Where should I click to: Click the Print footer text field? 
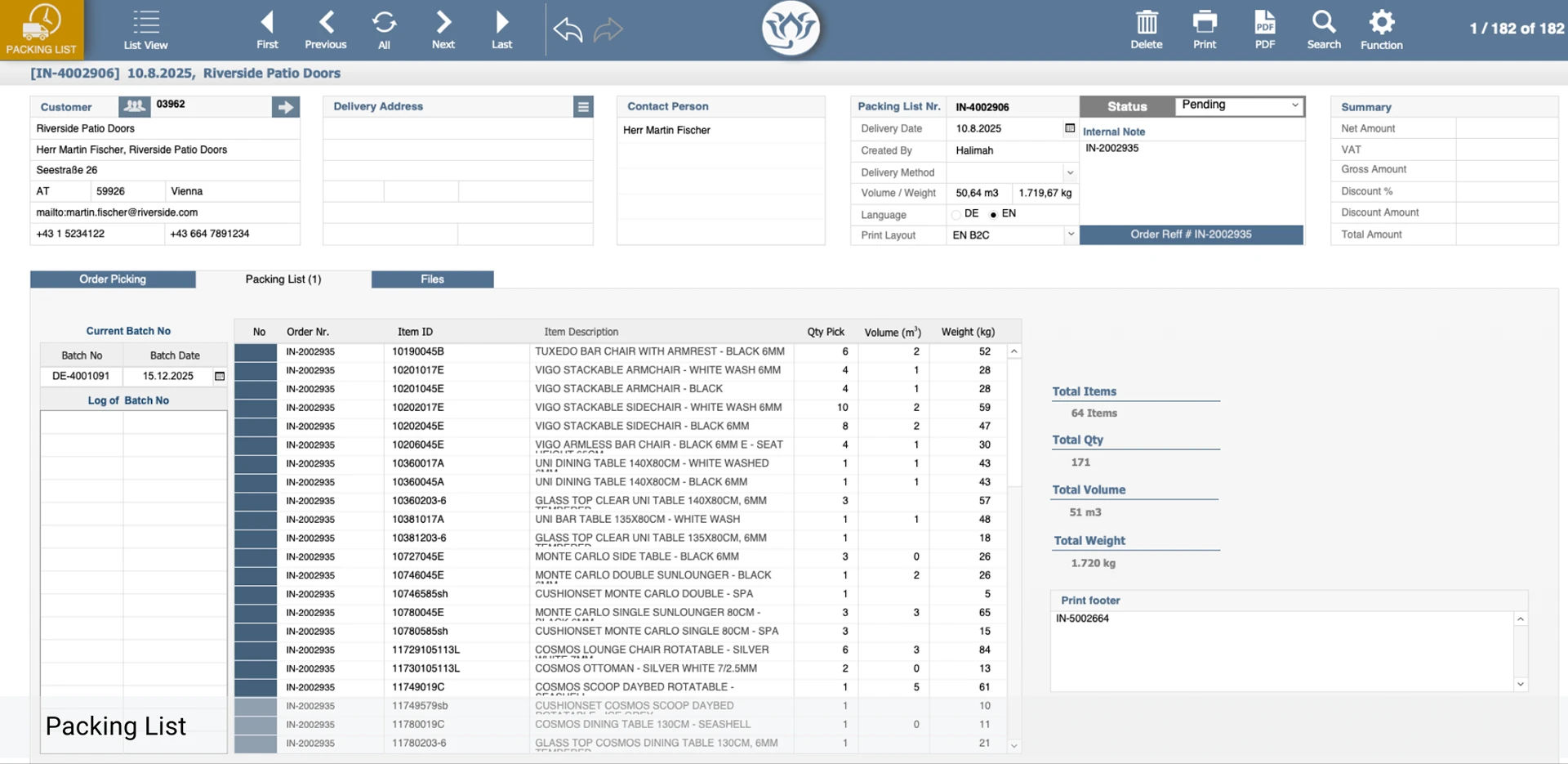pyautogui.click(x=1282, y=651)
